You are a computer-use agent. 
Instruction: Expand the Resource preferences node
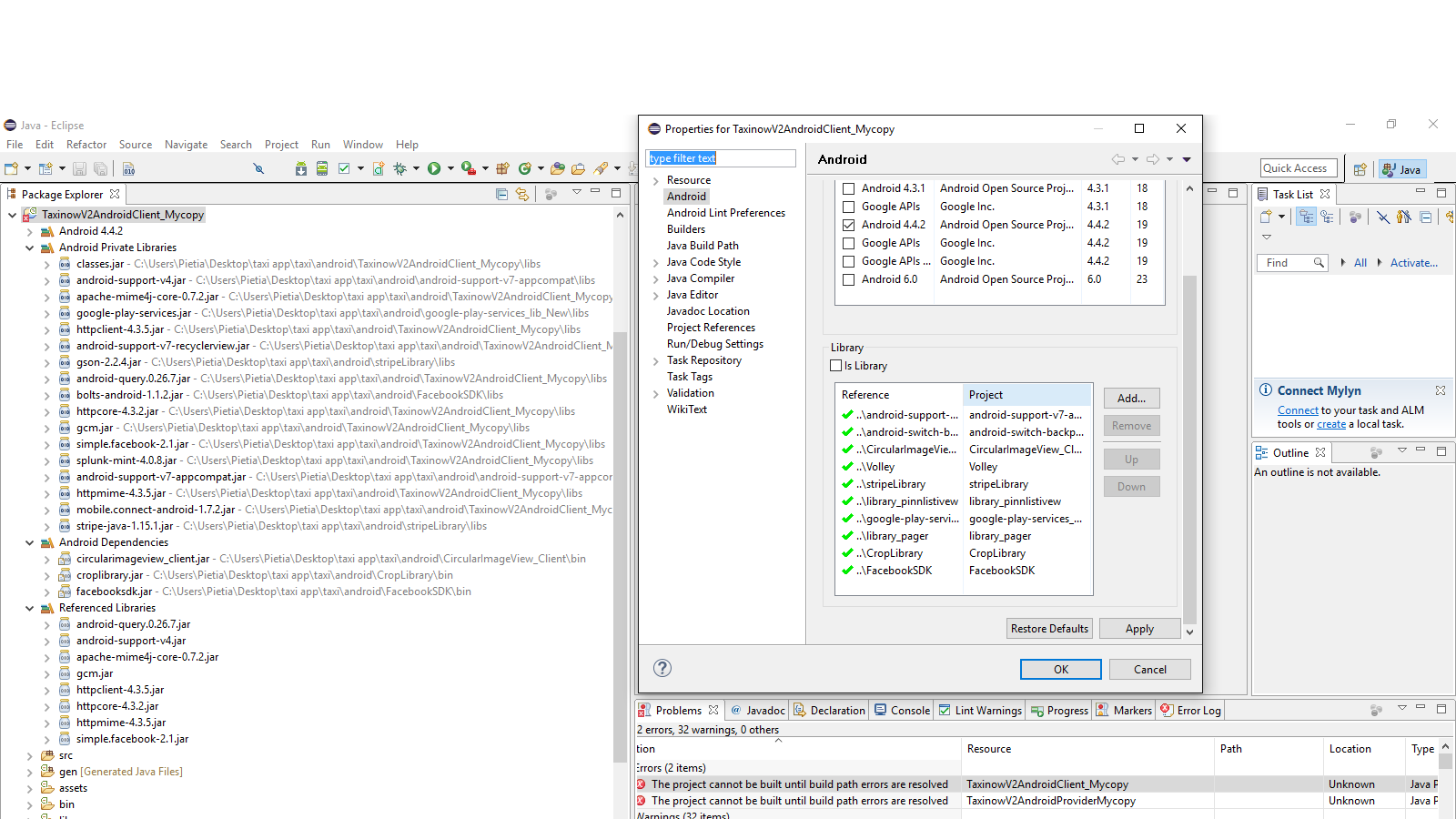click(655, 181)
